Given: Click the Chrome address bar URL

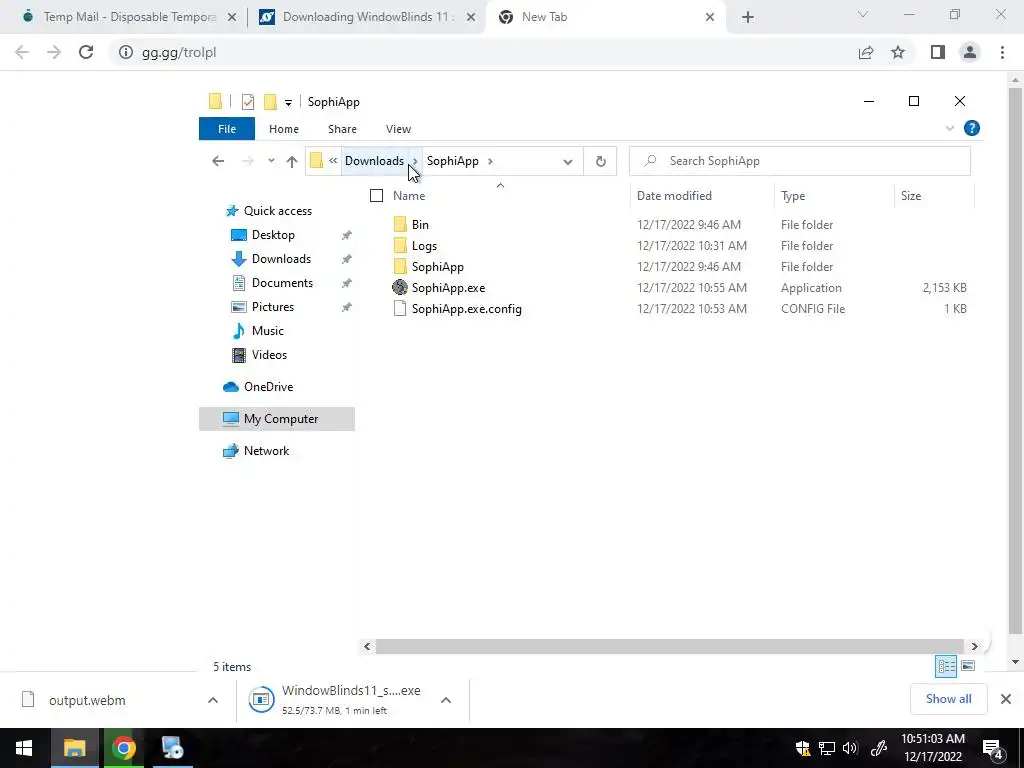Looking at the screenshot, I should pyautogui.click(x=179, y=52).
